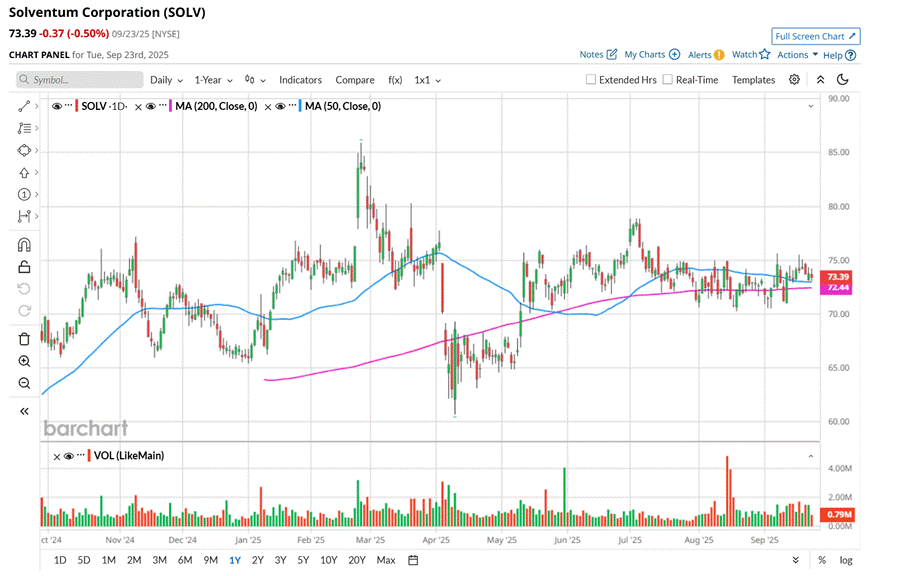Hide the SOLV price series eye icon
The width and height of the screenshot is (902, 576).
click(57, 106)
